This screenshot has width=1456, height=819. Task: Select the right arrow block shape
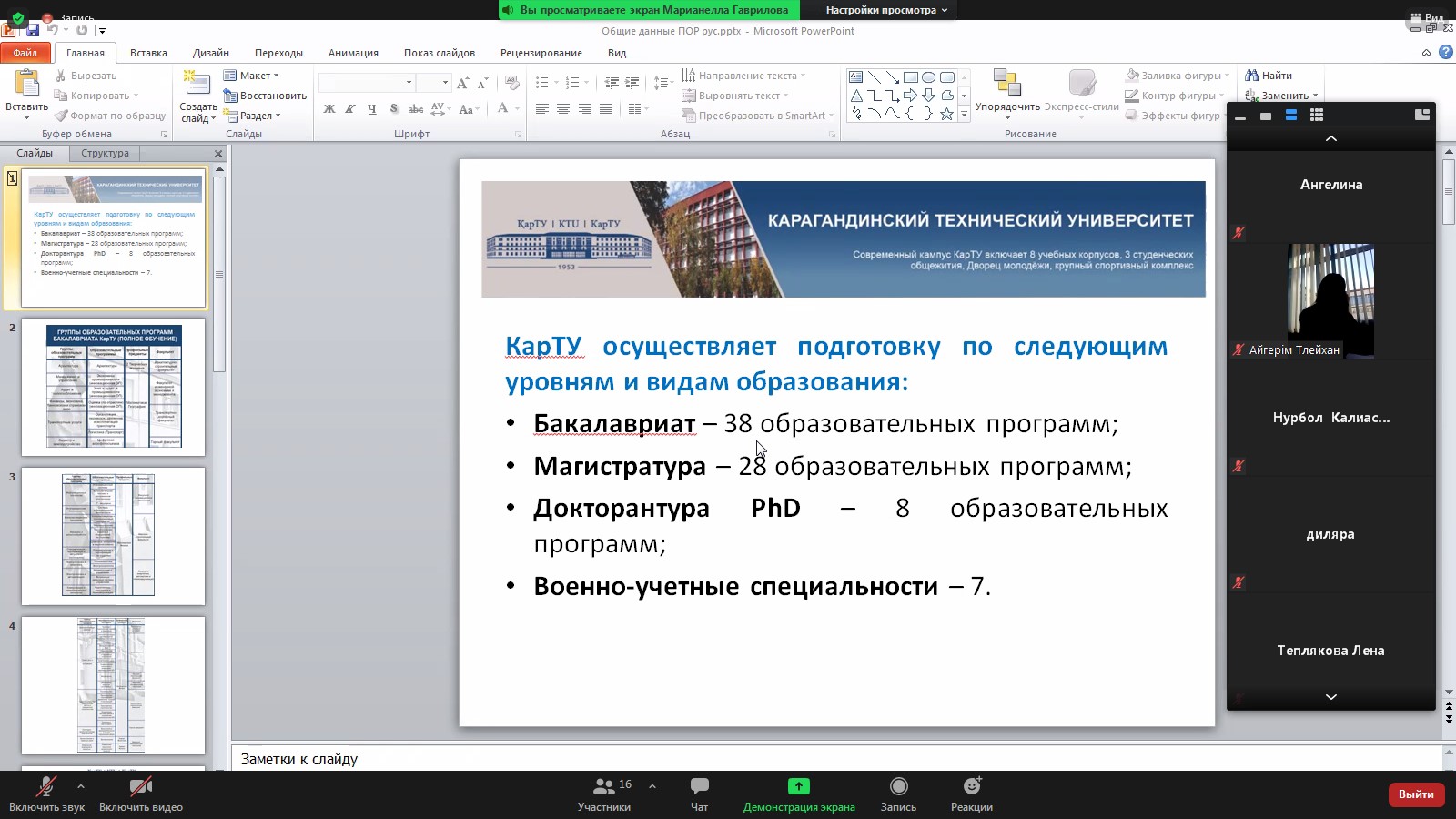[x=910, y=96]
